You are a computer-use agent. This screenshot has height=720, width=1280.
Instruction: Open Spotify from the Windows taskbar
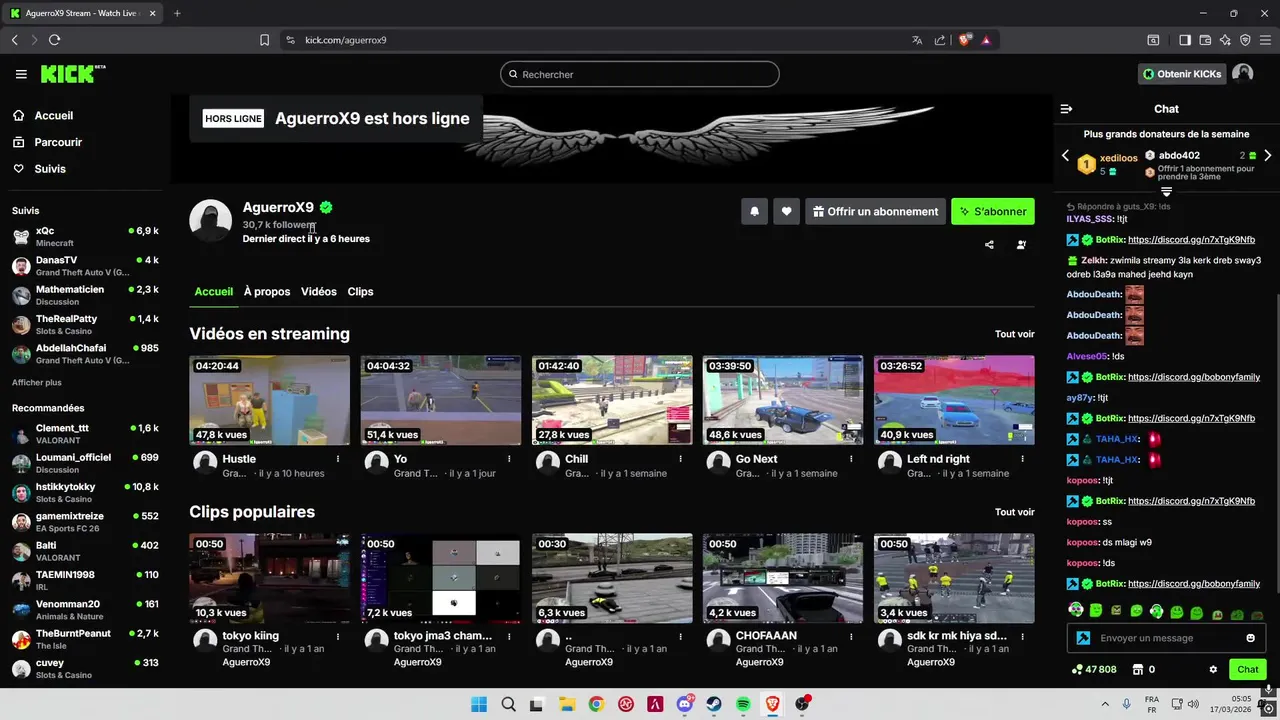tap(743, 704)
